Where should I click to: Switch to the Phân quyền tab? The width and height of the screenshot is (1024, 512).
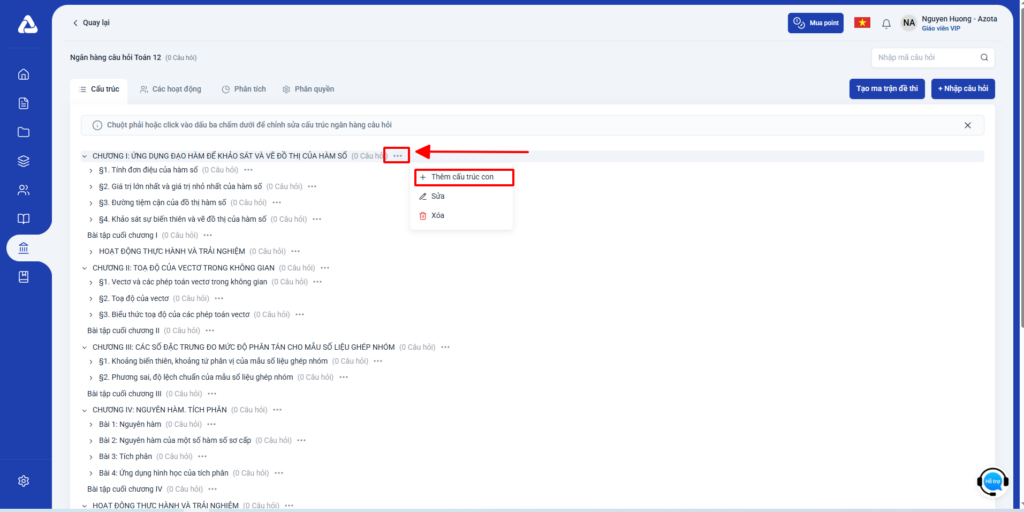coord(308,89)
